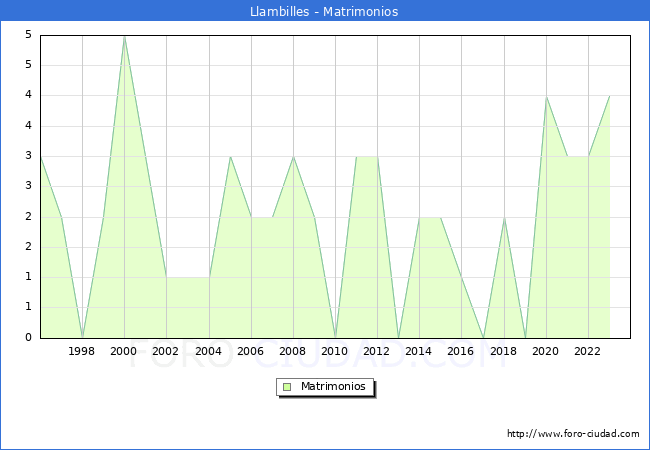Click the 2014 x-axis label
The image size is (650, 450).
point(419,351)
